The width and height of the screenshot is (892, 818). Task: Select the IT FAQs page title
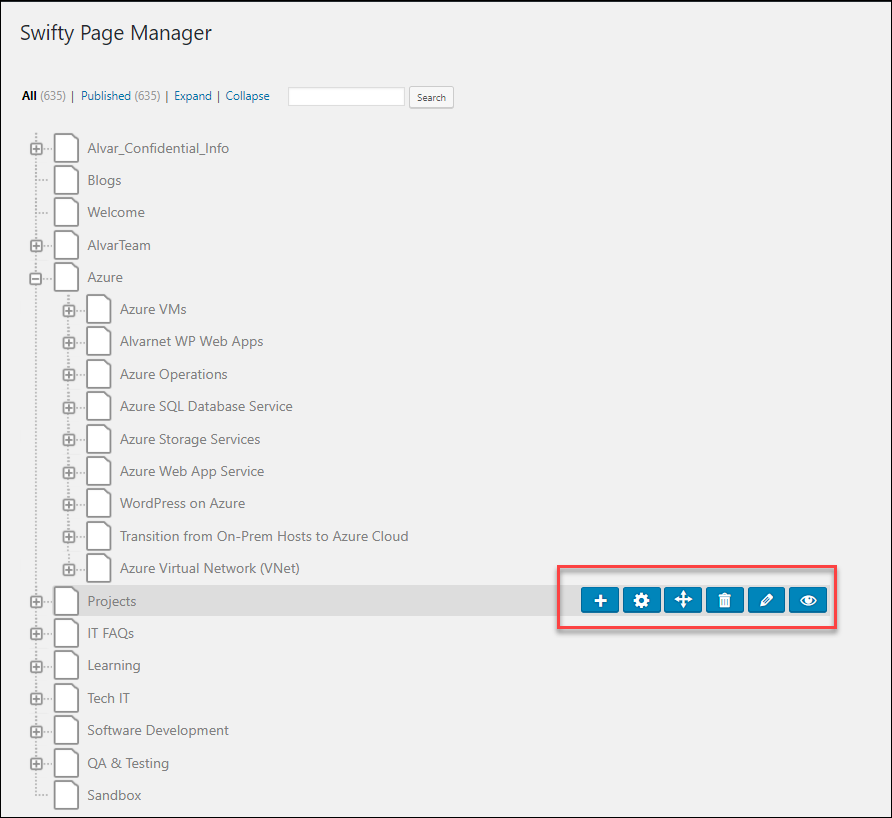(110, 633)
